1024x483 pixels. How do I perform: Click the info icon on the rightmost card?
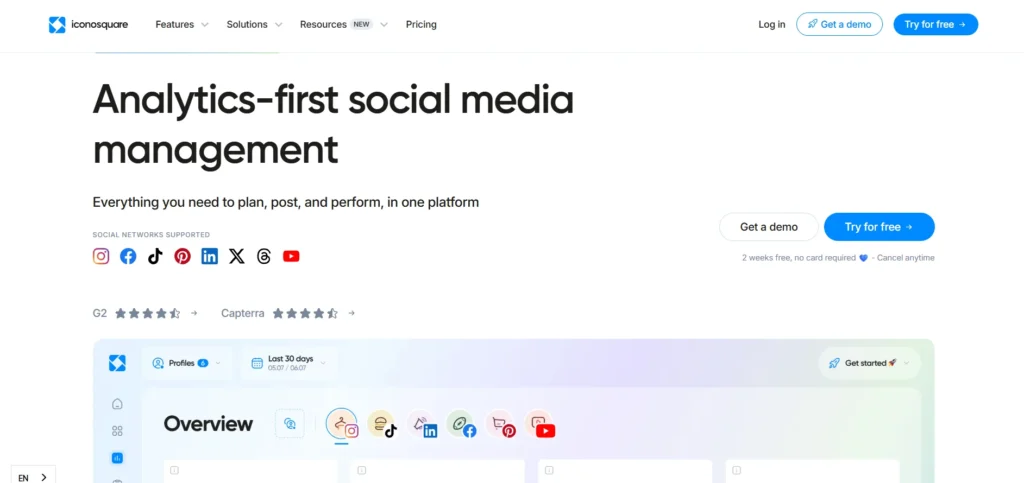tap(737, 470)
